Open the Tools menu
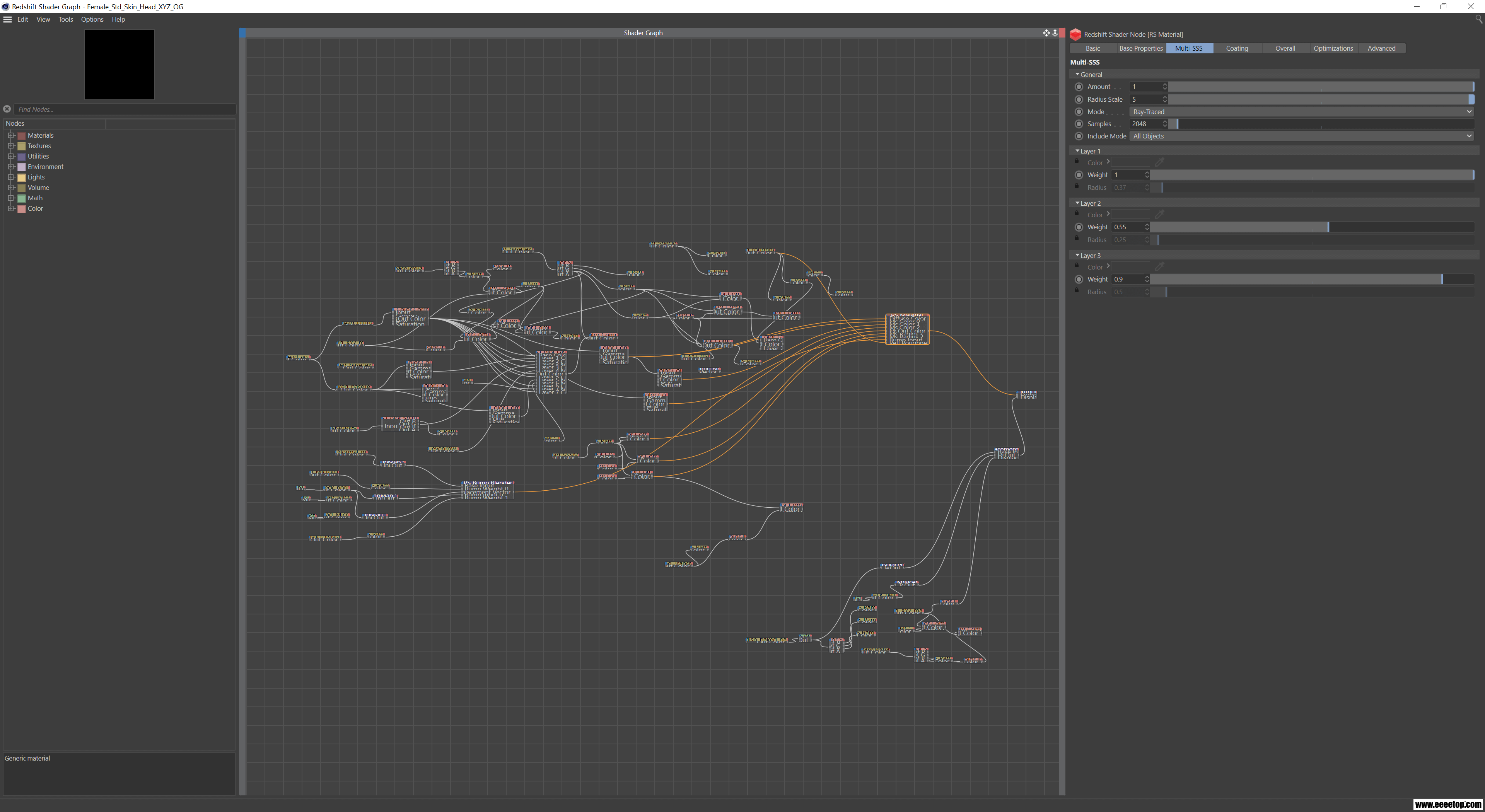 click(x=66, y=20)
